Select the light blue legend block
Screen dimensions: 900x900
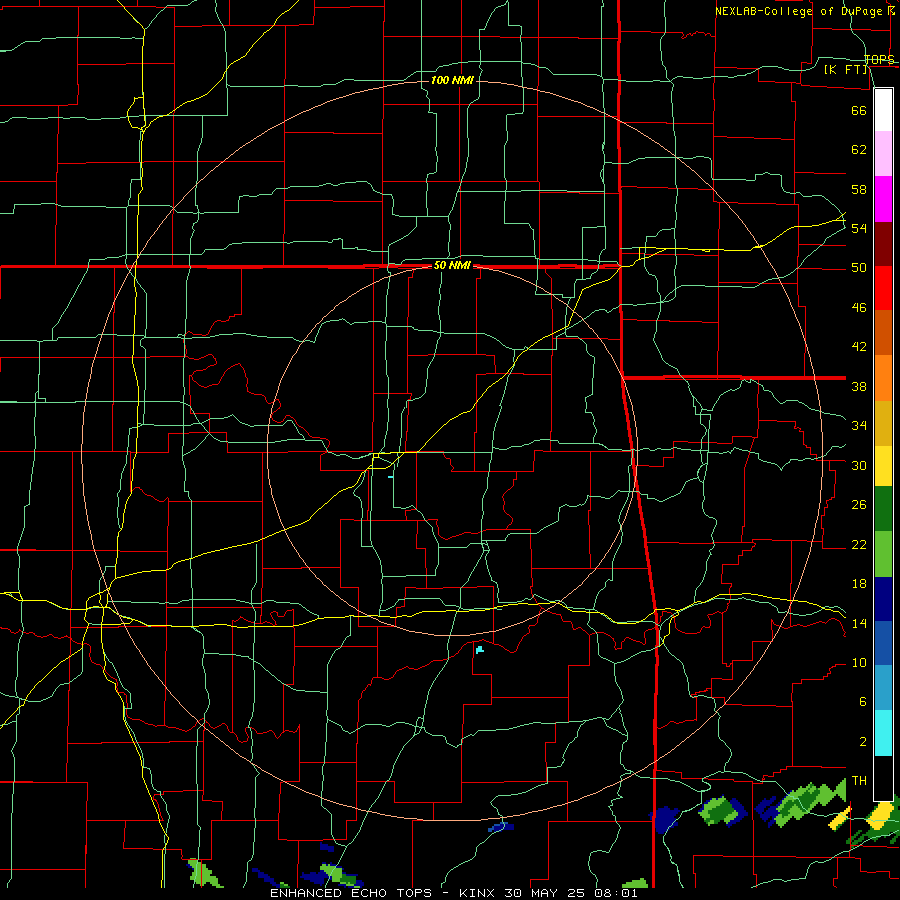pyautogui.click(x=883, y=688)
